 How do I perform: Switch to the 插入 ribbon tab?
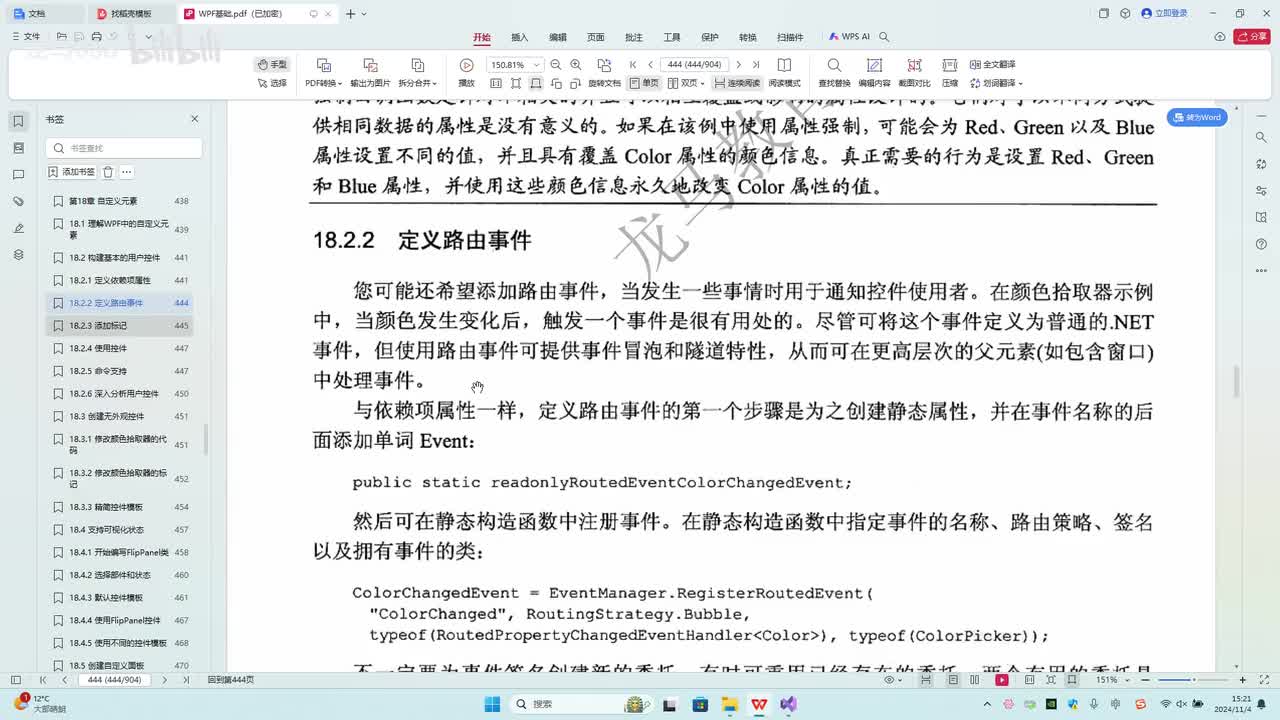(519, 37)
